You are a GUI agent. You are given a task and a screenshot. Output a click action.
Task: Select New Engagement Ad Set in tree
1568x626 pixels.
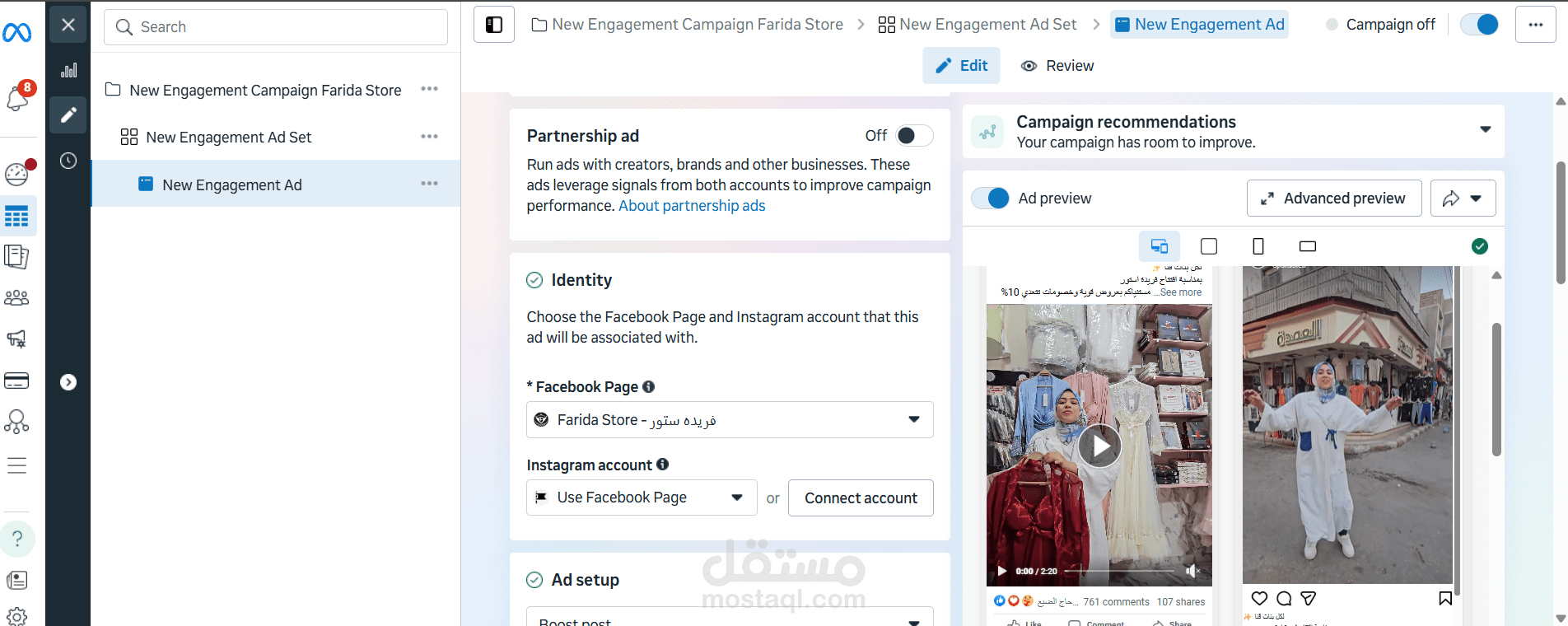pyautogui.click(x=228, y=138)
